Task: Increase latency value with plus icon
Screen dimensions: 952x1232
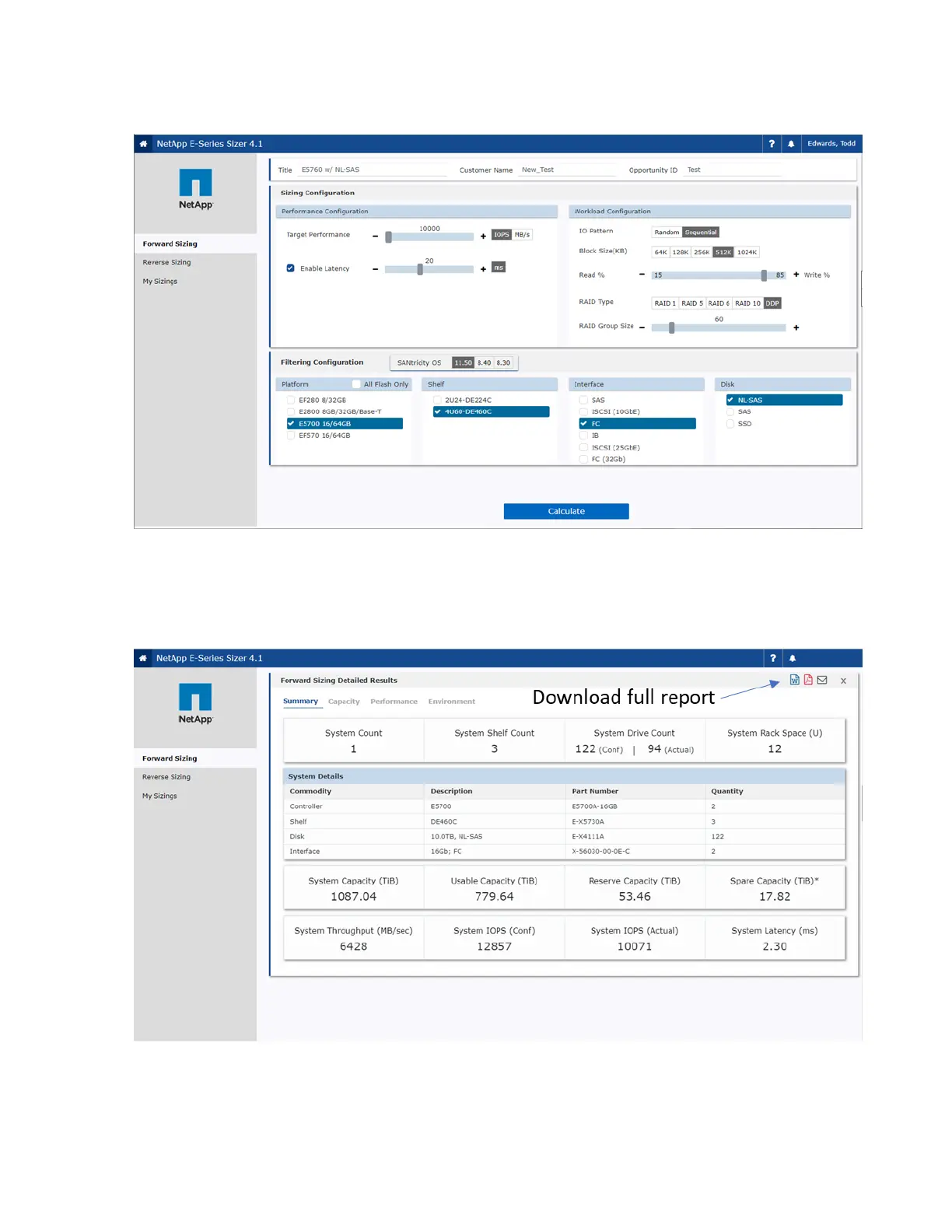Action: coord(483,269)
